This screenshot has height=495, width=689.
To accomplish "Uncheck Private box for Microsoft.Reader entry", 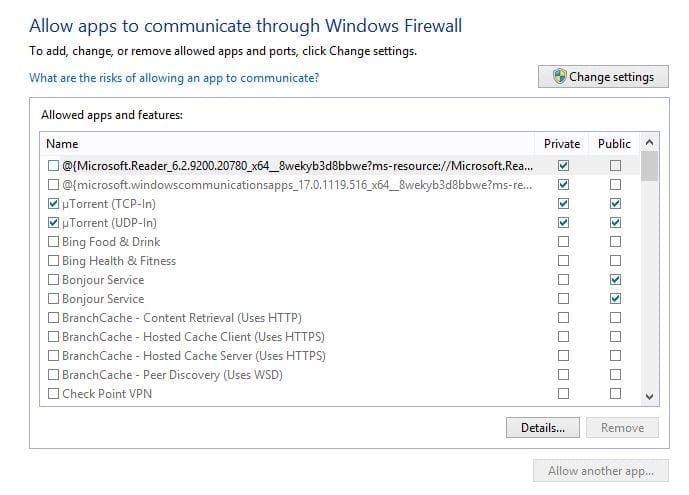I will tap(564, 165).
